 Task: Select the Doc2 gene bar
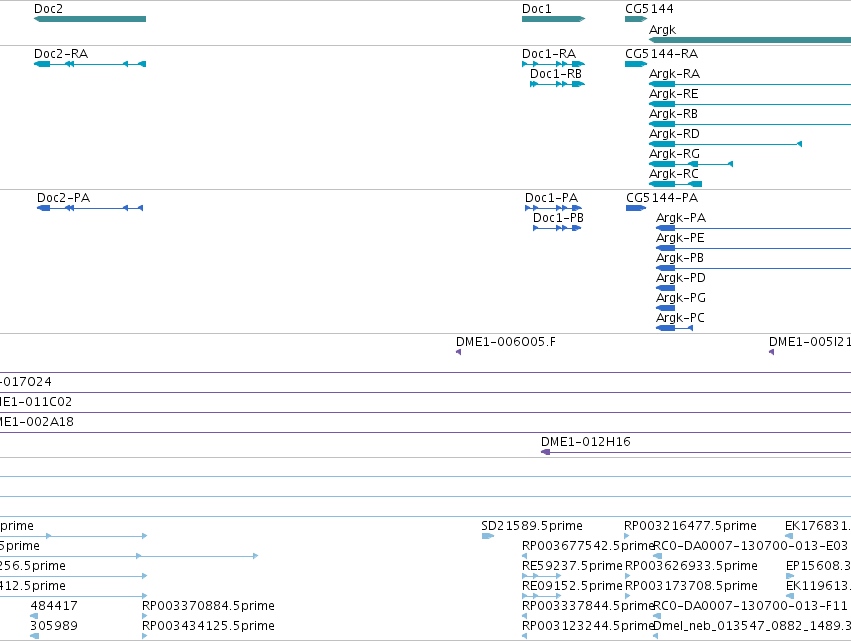(90, 19)
